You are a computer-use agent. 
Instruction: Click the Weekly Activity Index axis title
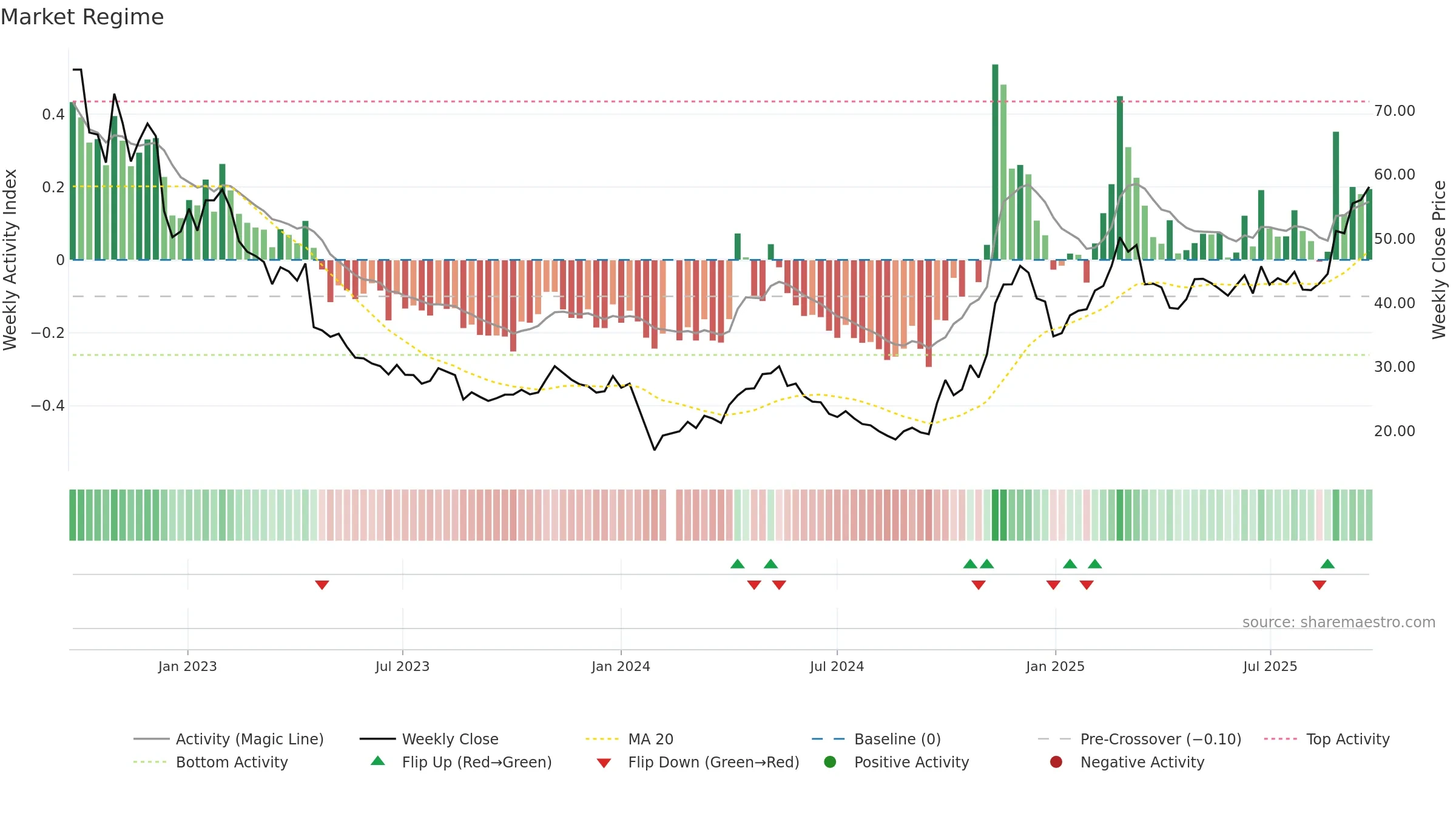click(10, 260)
